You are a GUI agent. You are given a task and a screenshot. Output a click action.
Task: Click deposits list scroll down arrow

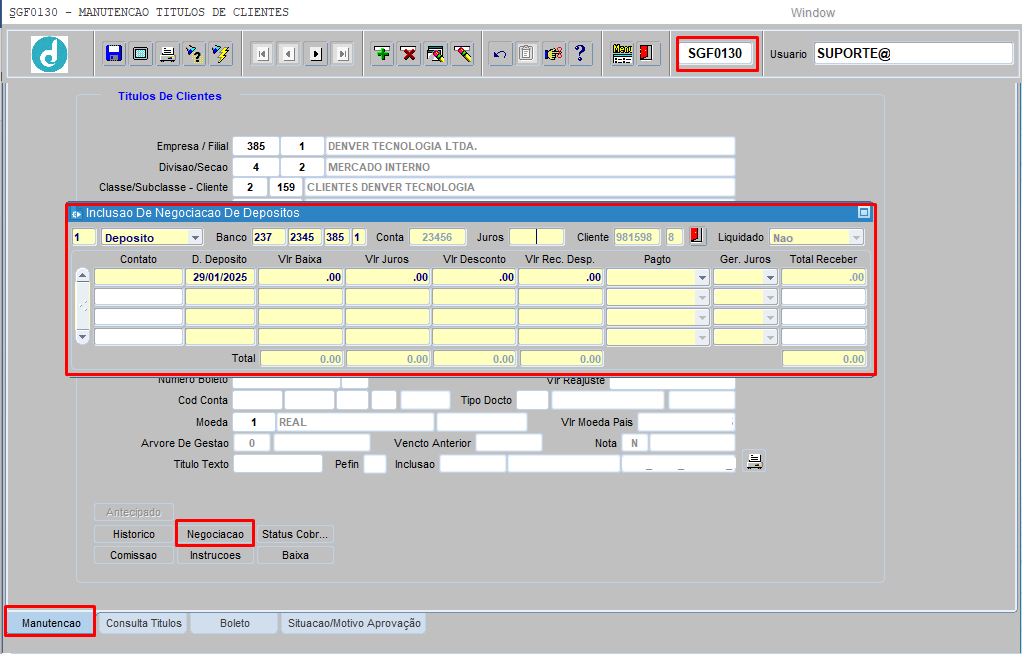tap(82, 336)
